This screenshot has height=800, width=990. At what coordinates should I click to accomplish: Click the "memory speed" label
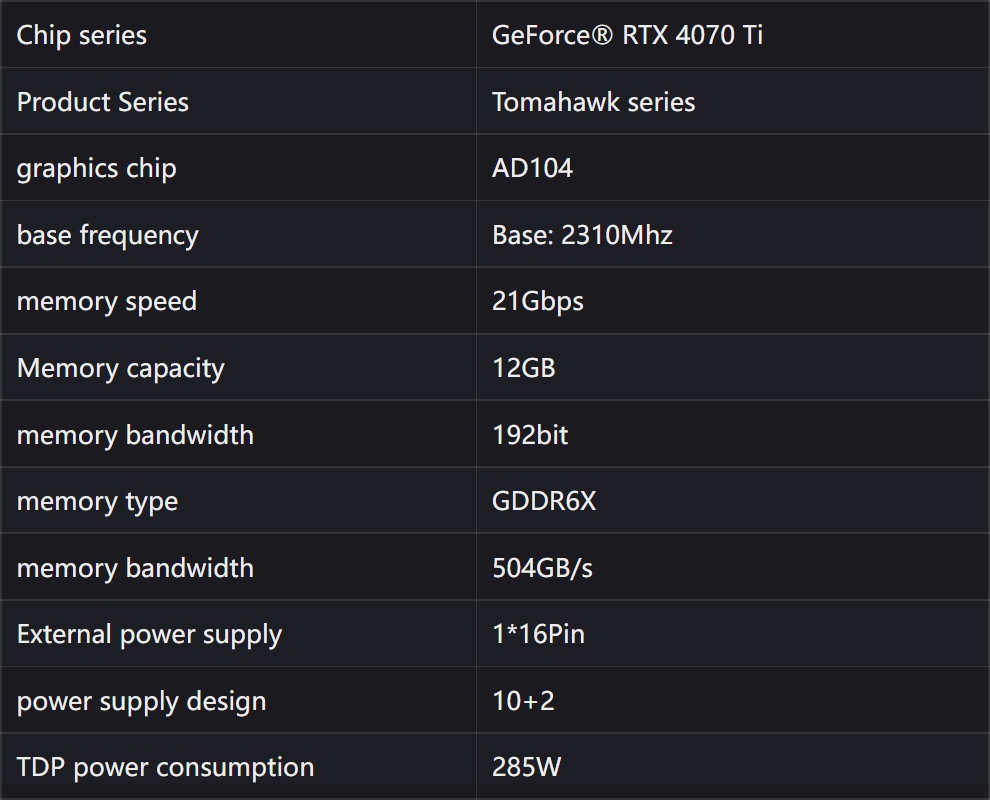[107, 301]
